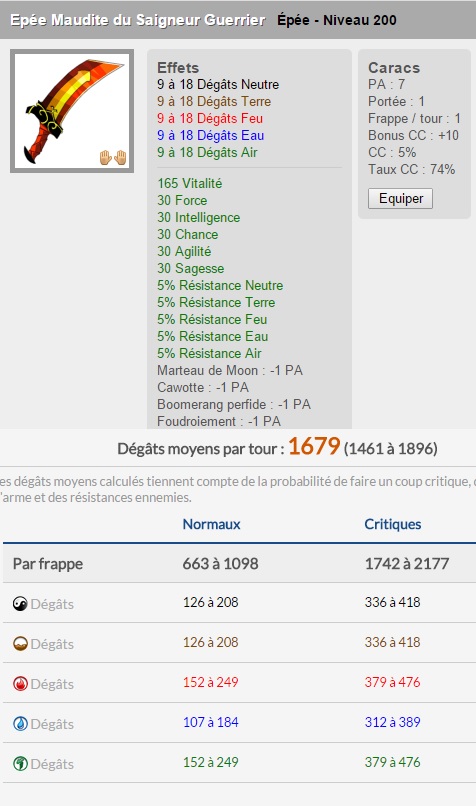Click the Taux CC 74% stat
The height and width of the screenshot is (806, 476).
(411, 169)
